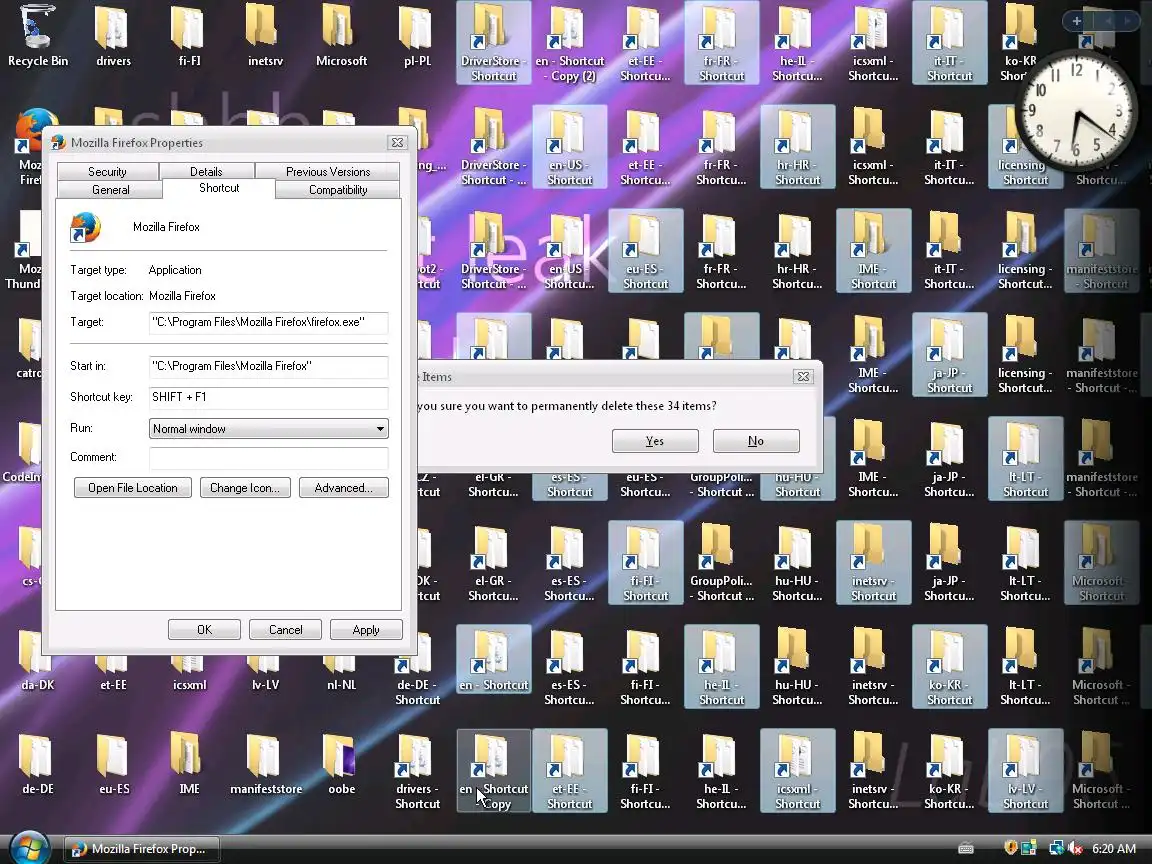
Task: Switch to the Details tab
Action: pyautogui.click(x=206, y=171)
